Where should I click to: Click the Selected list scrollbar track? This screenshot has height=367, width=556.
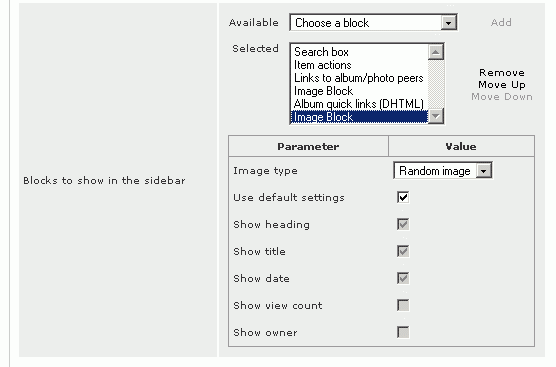(x=435, y=84)
